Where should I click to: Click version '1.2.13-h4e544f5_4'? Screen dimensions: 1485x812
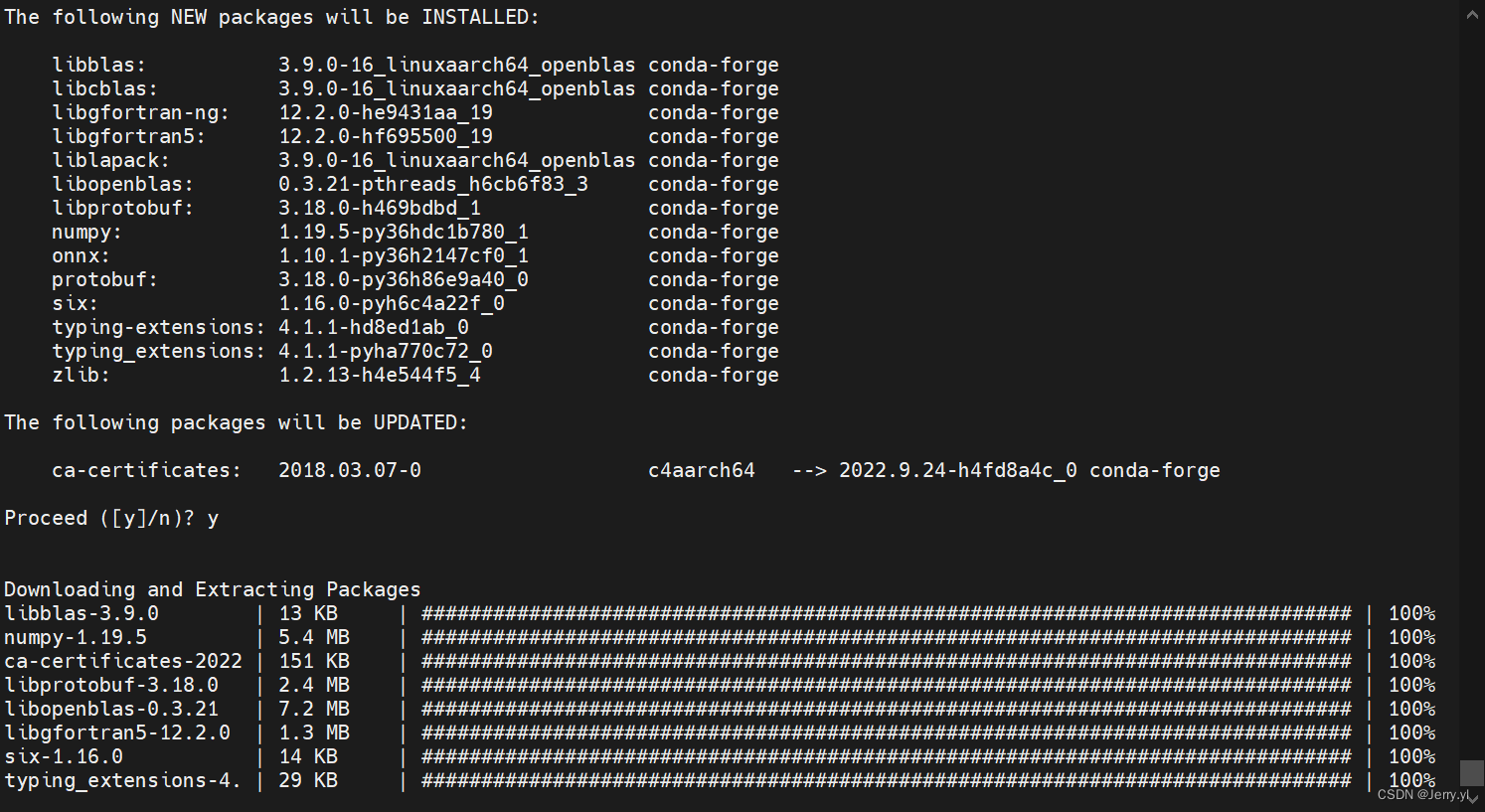coord(380,376)
